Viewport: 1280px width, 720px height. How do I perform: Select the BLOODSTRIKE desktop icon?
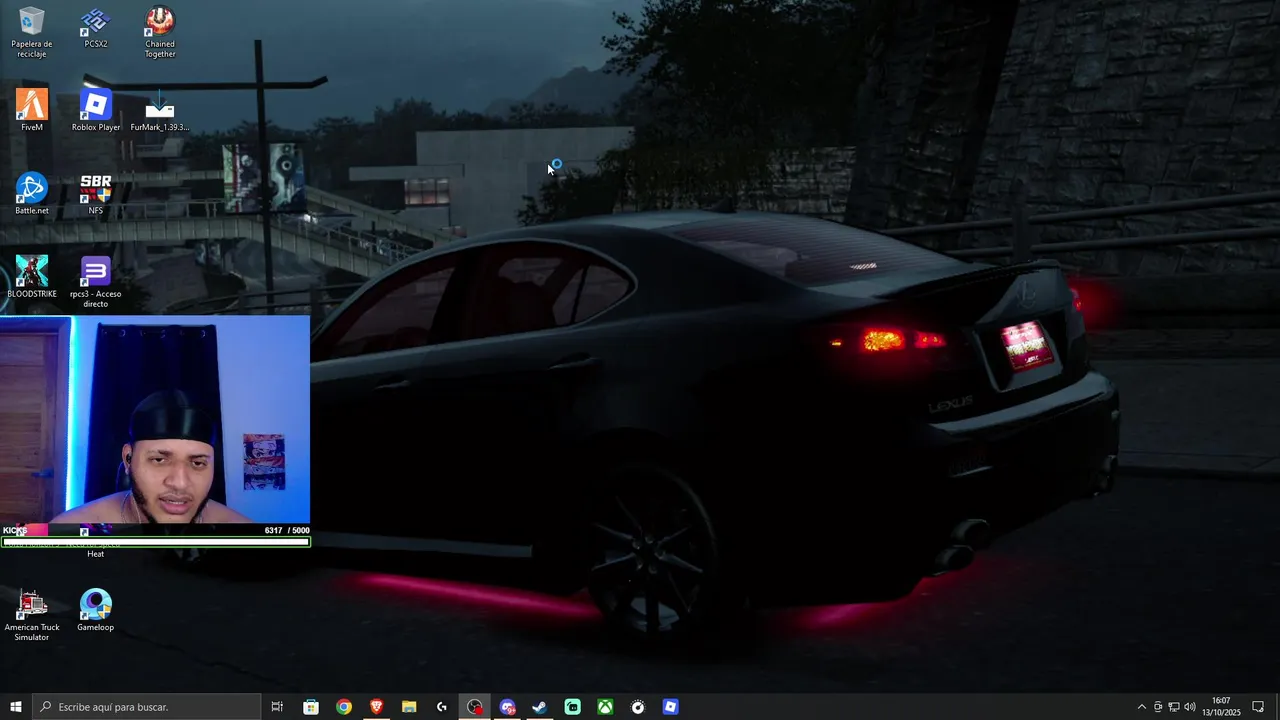pos(32,277)
